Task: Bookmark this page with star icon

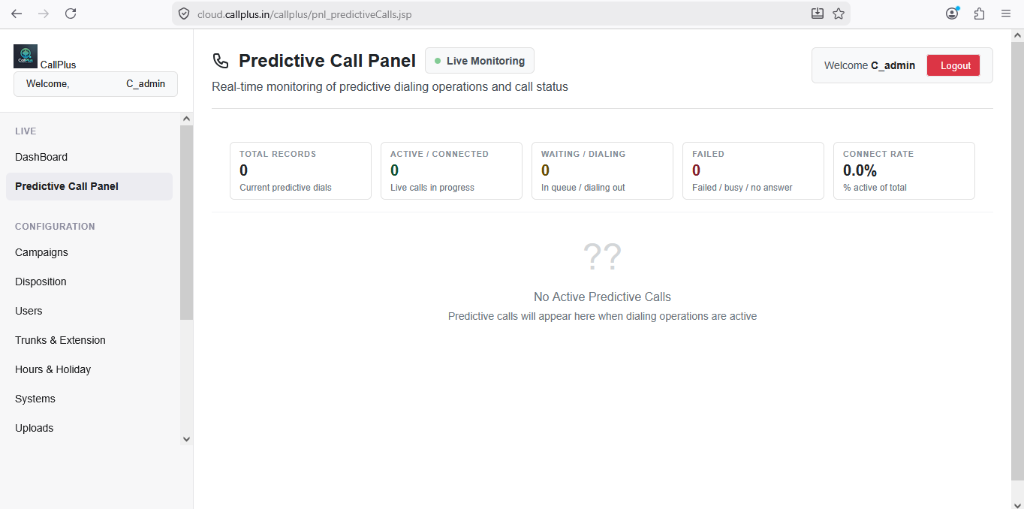Action: tap(839, 14)
